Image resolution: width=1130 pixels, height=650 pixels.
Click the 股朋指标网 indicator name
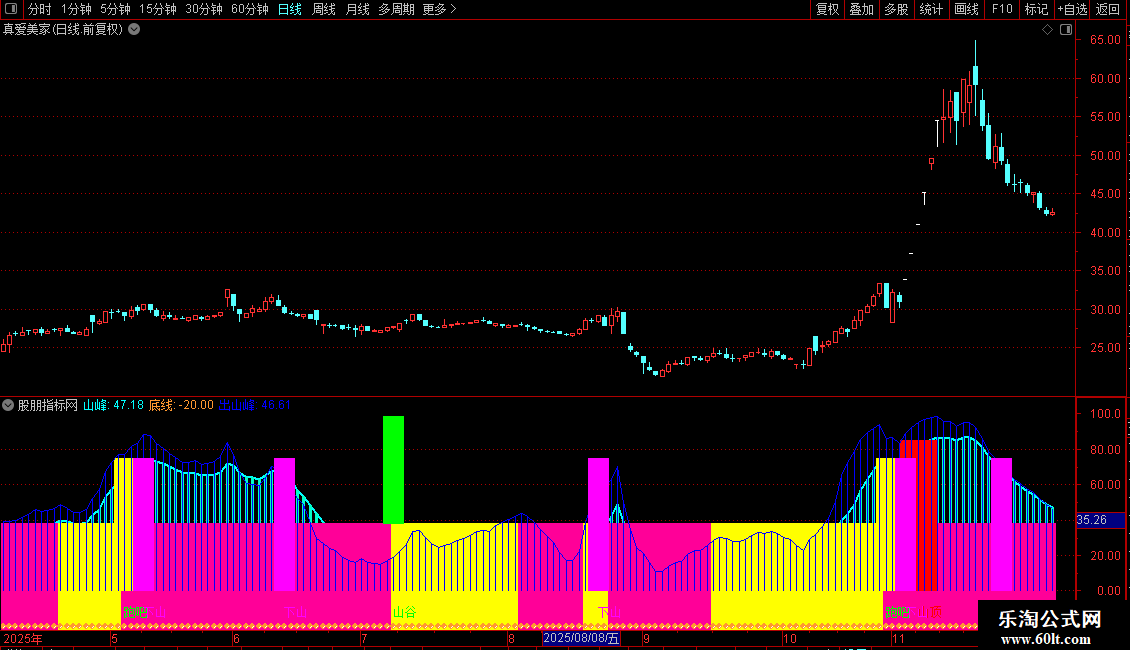48,405
